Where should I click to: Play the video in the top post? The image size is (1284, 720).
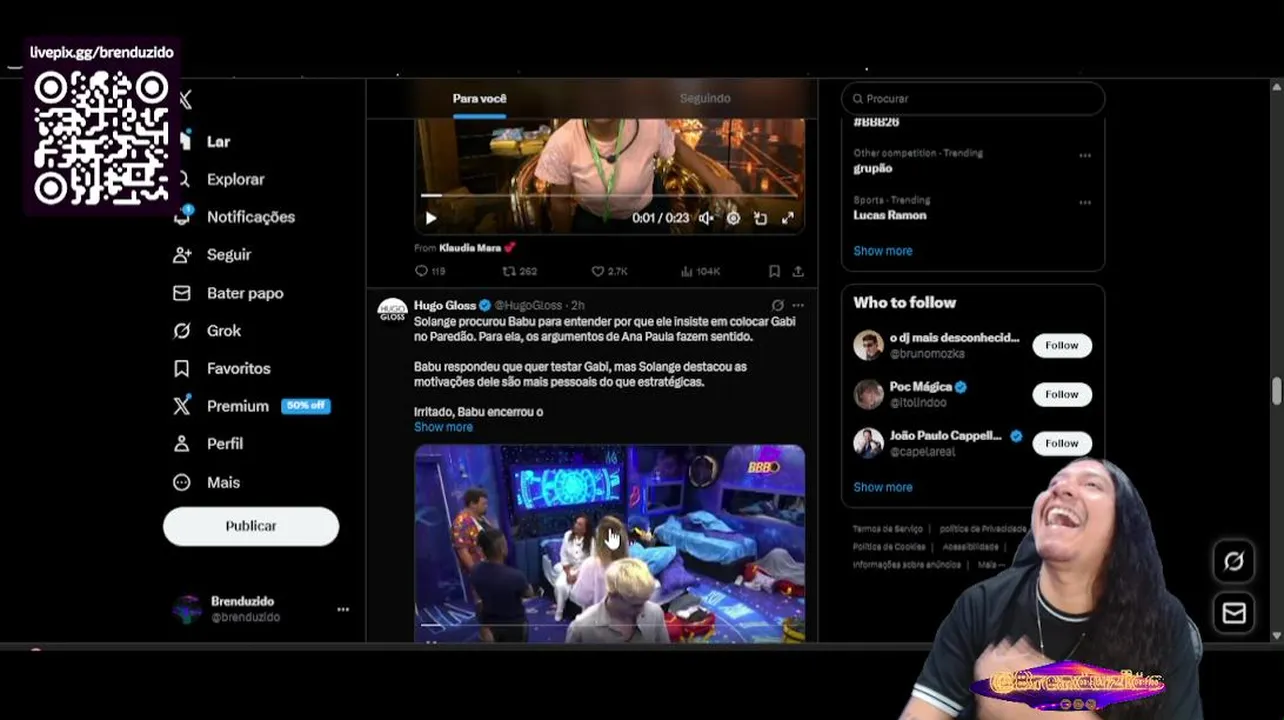tap(431, 218)
